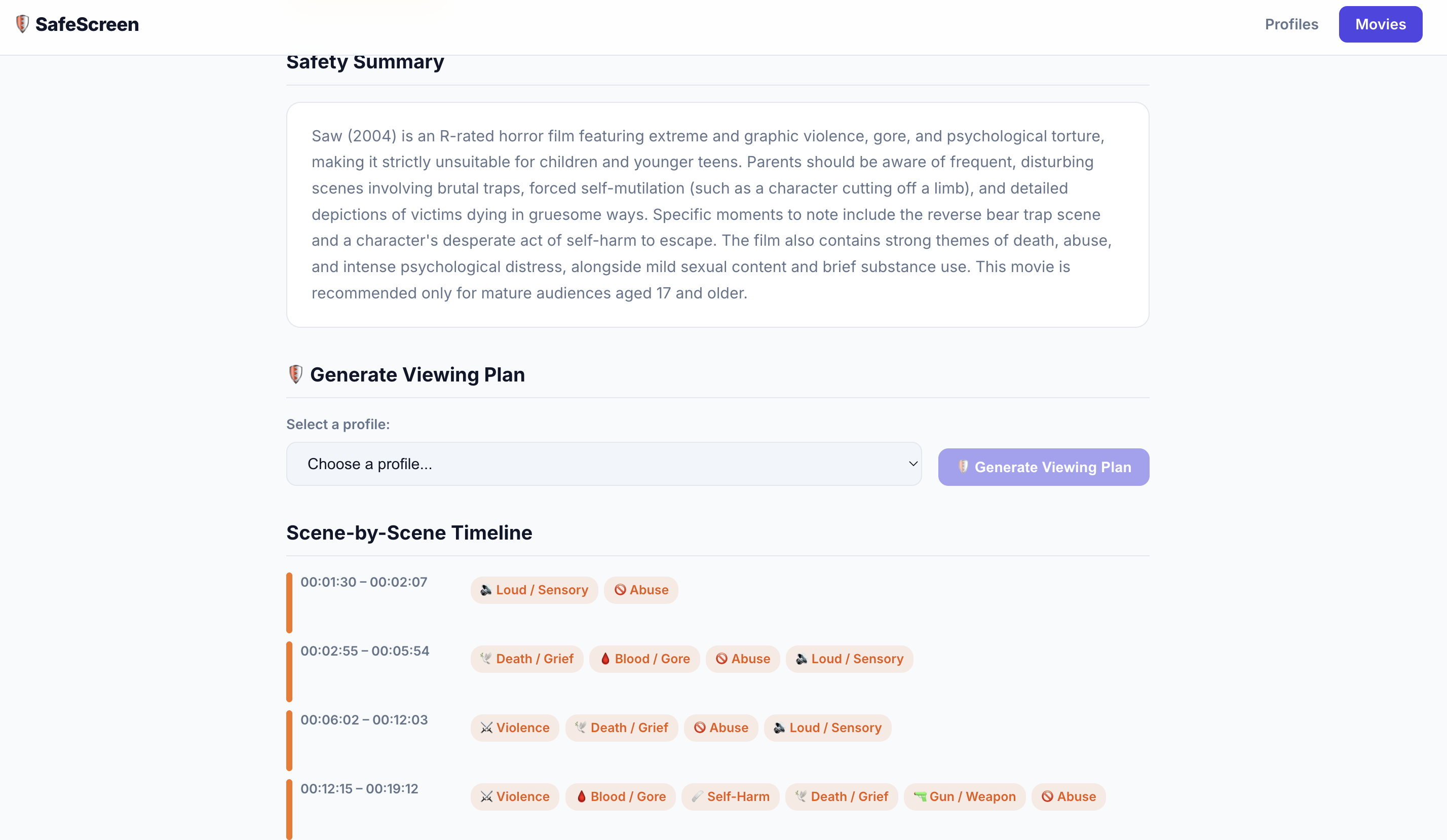Click orange marker bar of 00:06:02 scene
The height and width of the screenshot is (840, 1447).
pyautogui.click(x=289, y=740)
